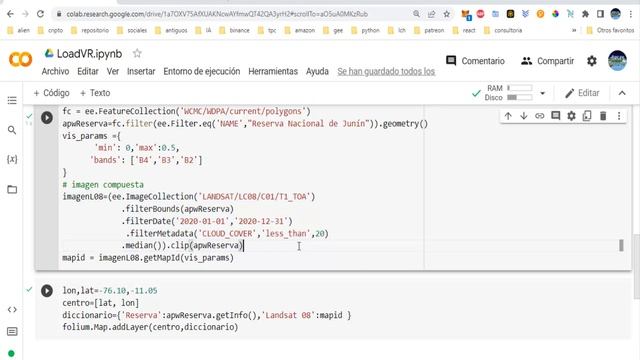
Task: Open the Files folder panel
Action: pos(12,189)
